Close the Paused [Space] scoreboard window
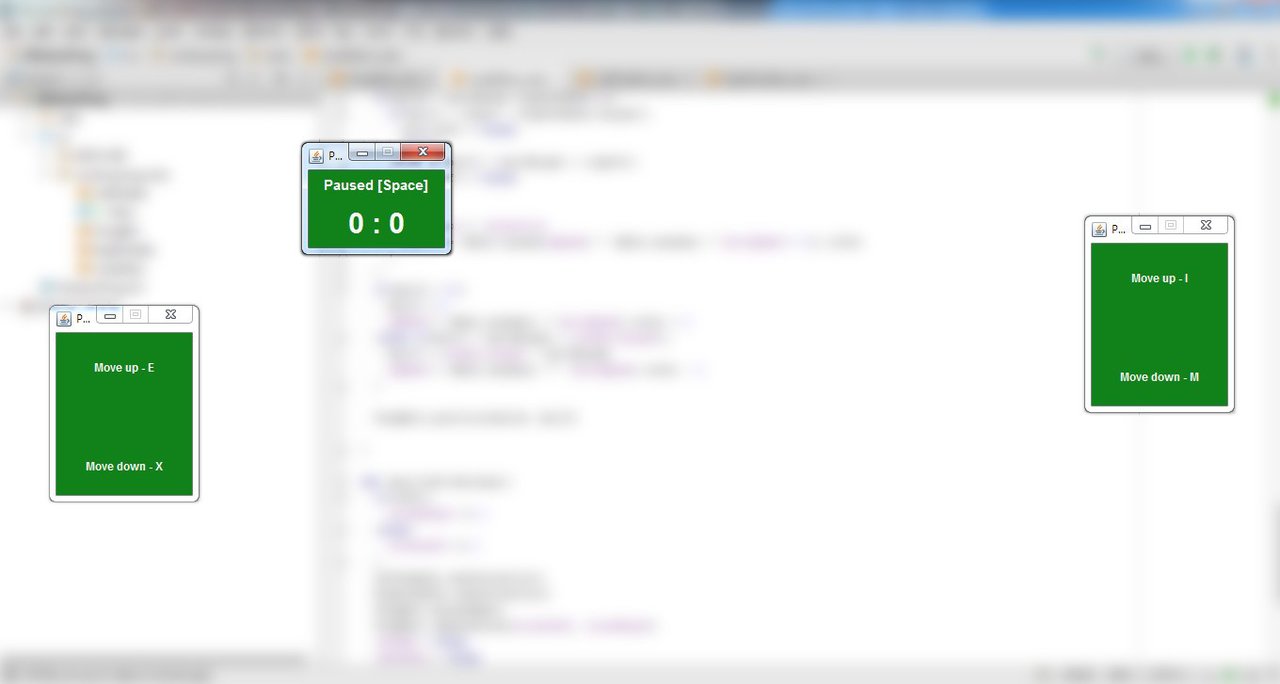The image size is (1280, 684). [x=423, y=152]
